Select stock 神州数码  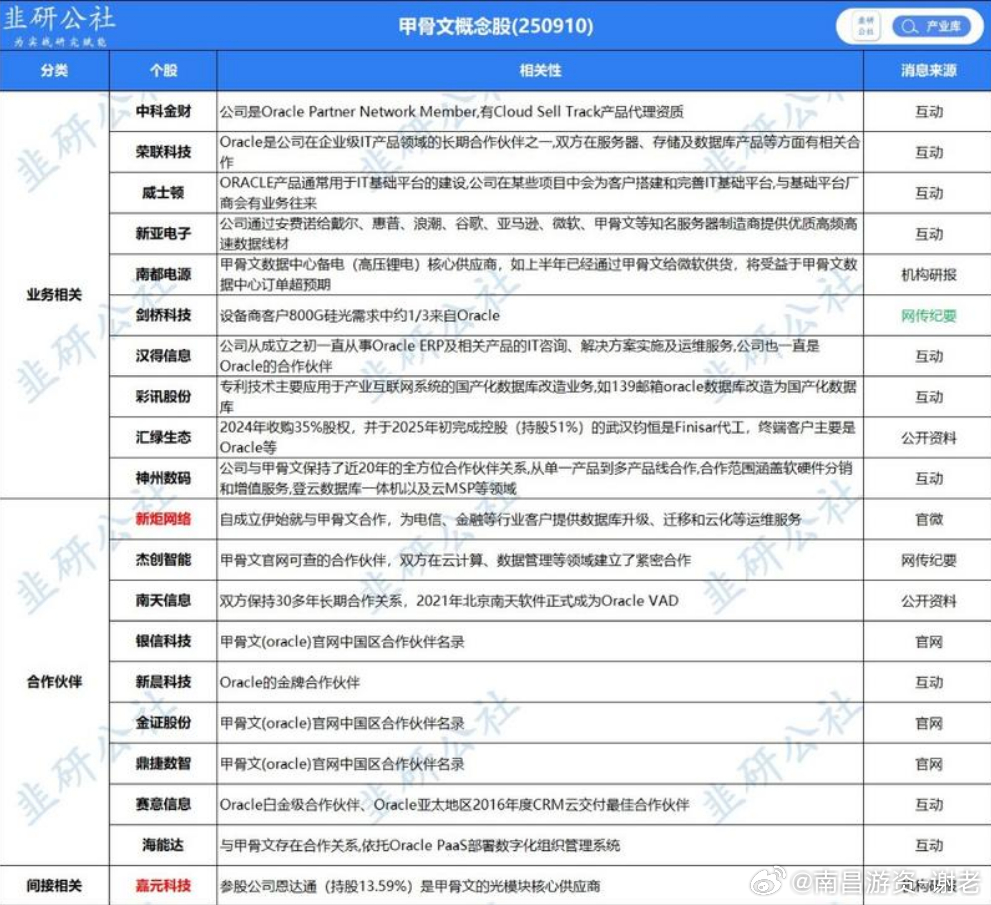pyautogui.click(x=163, y=478)
